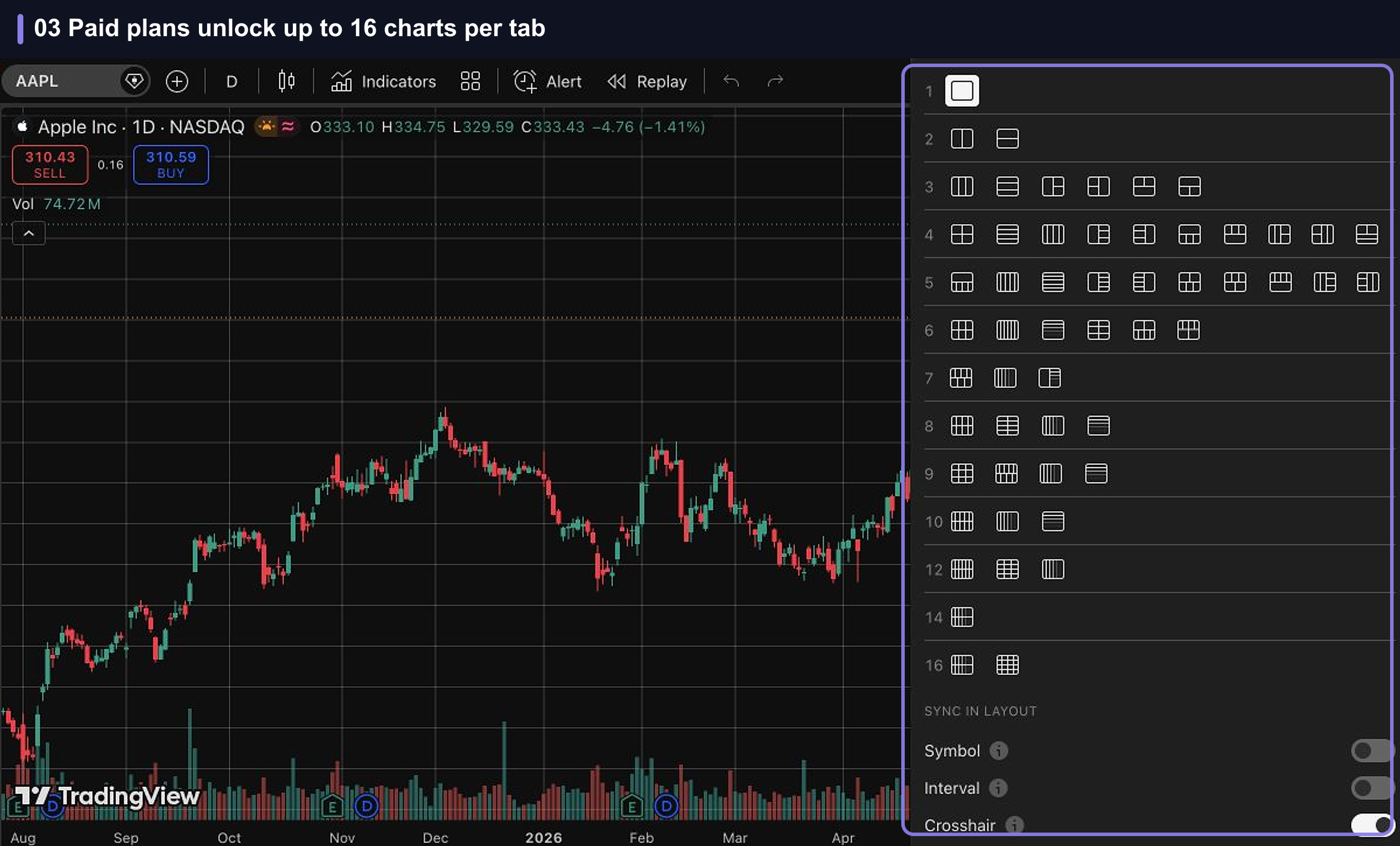Choose two charts stacked vertically layout

click(1007, 139)
